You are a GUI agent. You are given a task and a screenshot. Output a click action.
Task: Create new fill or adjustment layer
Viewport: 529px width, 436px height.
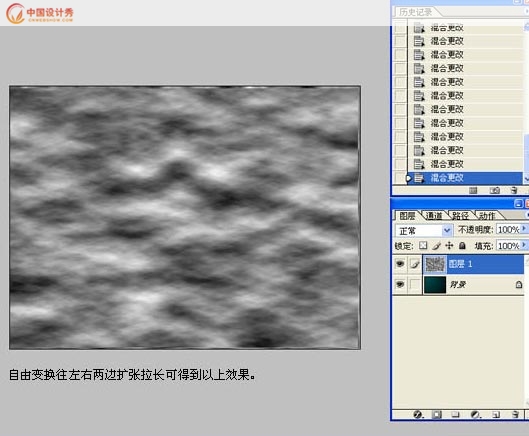point(475,414)
